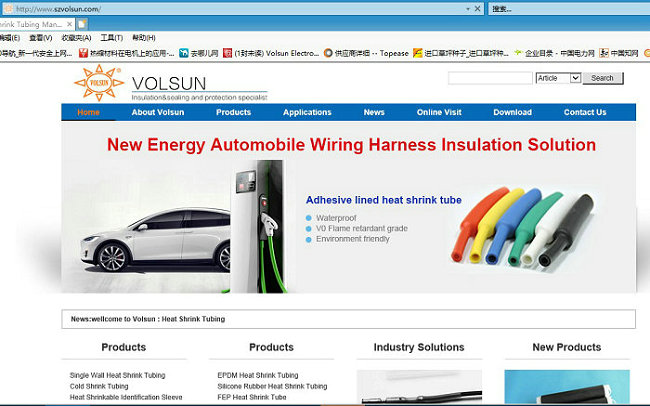Expand the address bar history dropdown arrow
The width and height of the screenshot is (650, 406).
(x=468, y=8)
